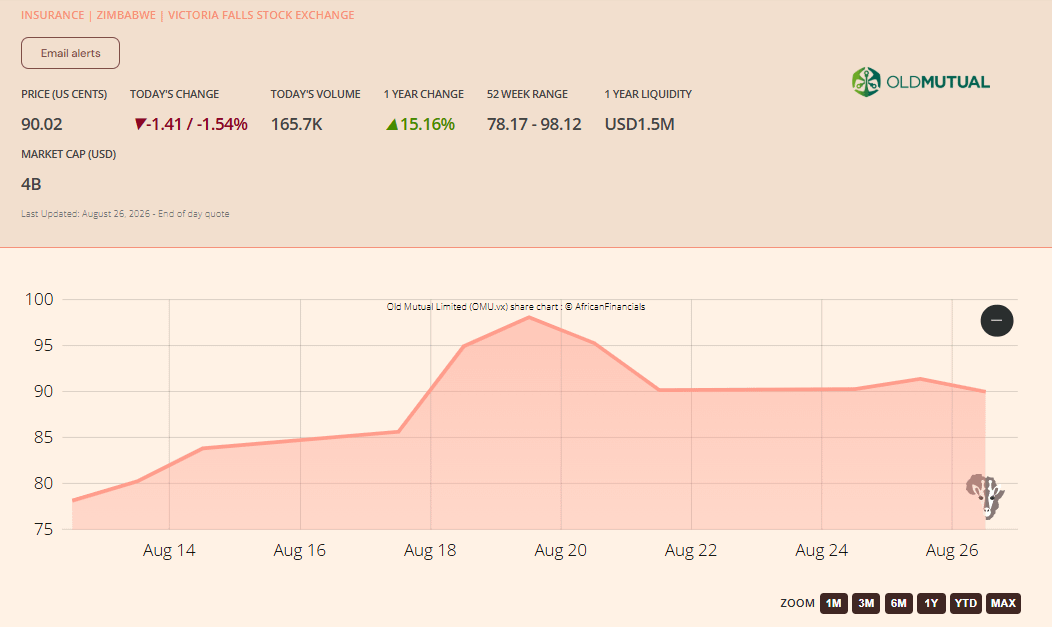This screenshot has width=1052, height=627.
Task: Set chart zoom to 1M
Action: tap(833, 603)
